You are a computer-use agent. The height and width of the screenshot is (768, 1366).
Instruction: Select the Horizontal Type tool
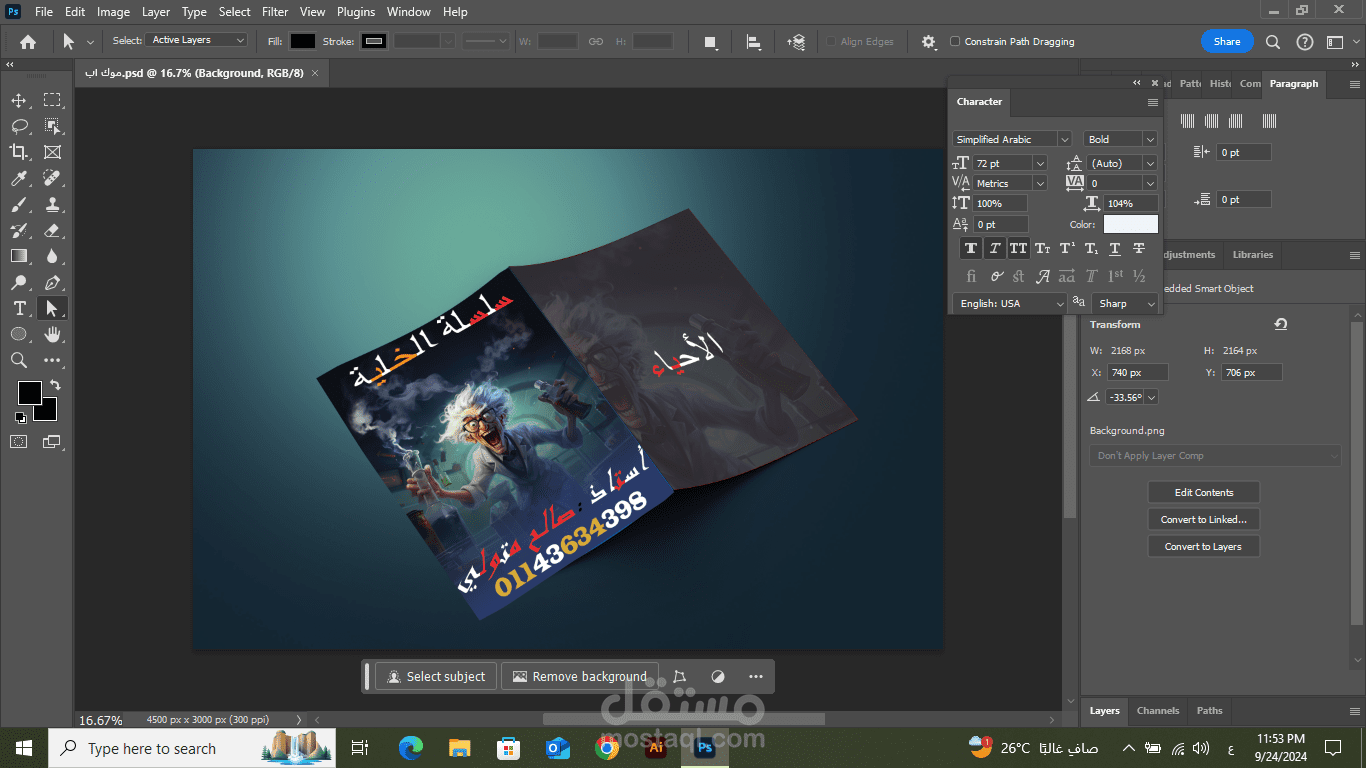[19, 308]
